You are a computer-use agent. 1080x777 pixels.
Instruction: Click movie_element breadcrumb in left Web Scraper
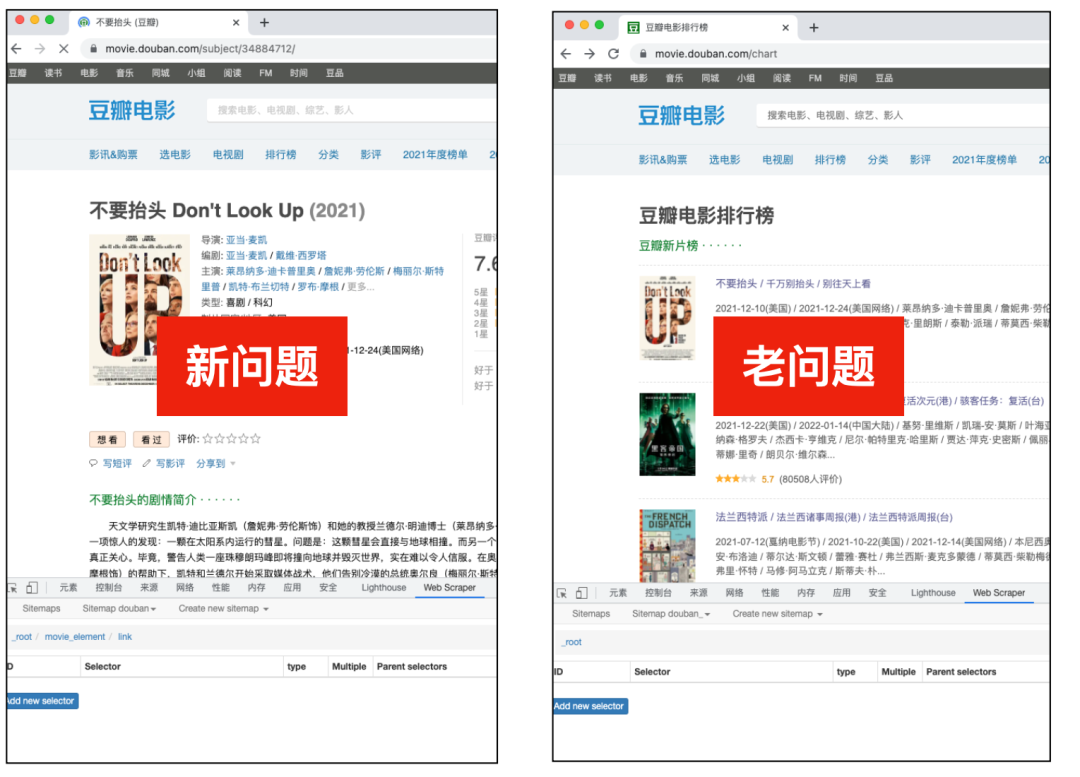(x=75, y=636)
